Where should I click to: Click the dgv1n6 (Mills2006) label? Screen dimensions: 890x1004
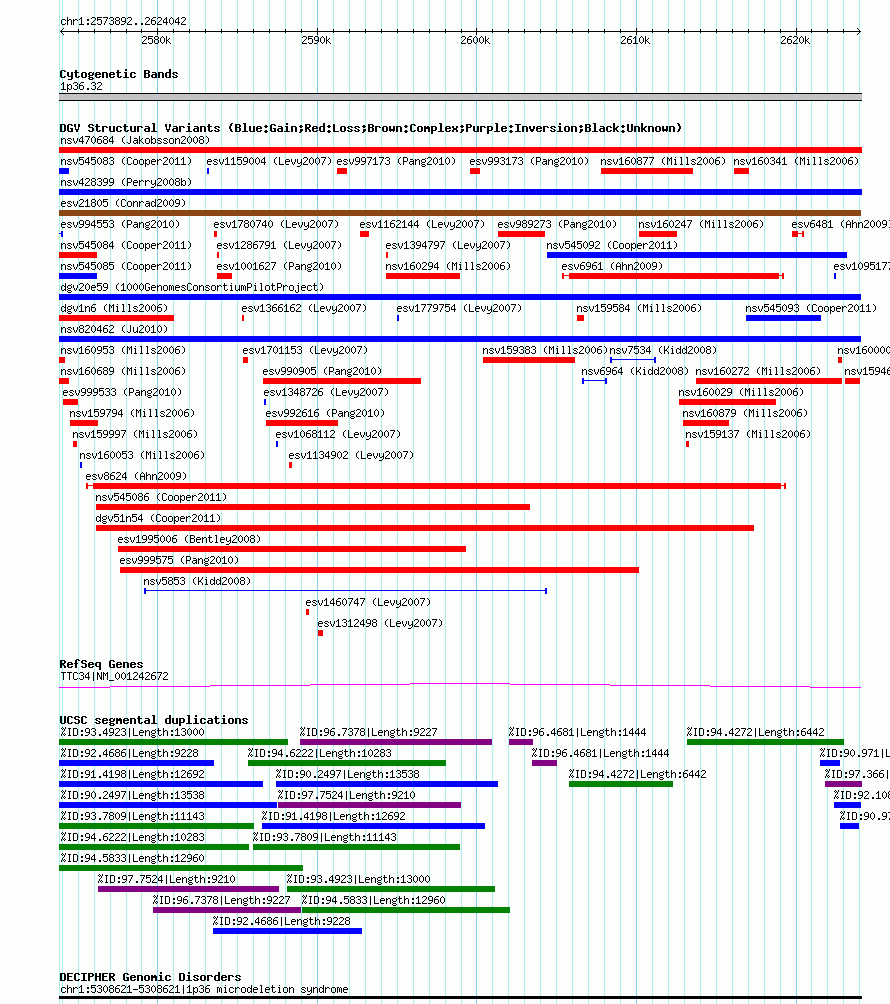114,308
